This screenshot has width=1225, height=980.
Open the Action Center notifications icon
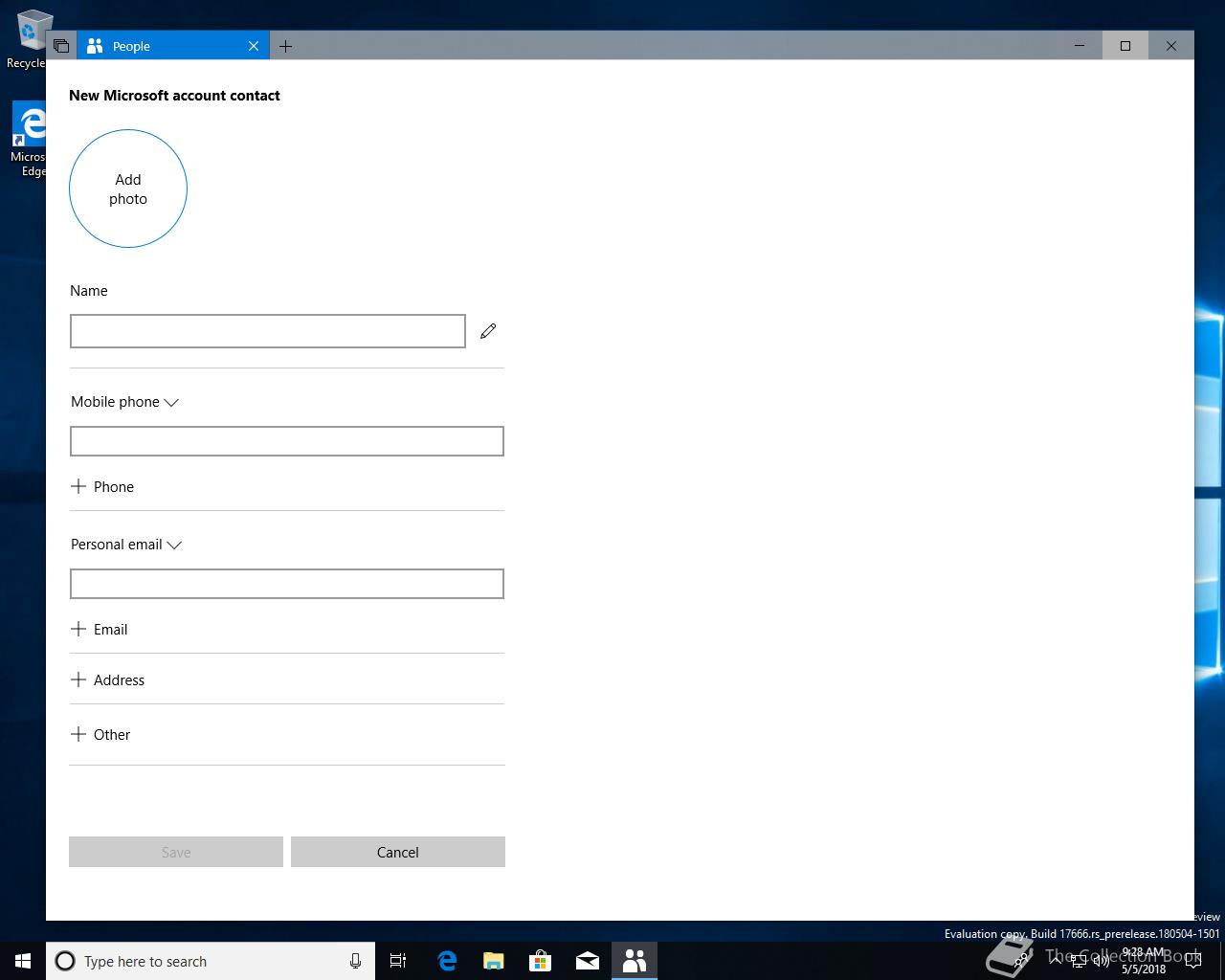(1192, 961)
